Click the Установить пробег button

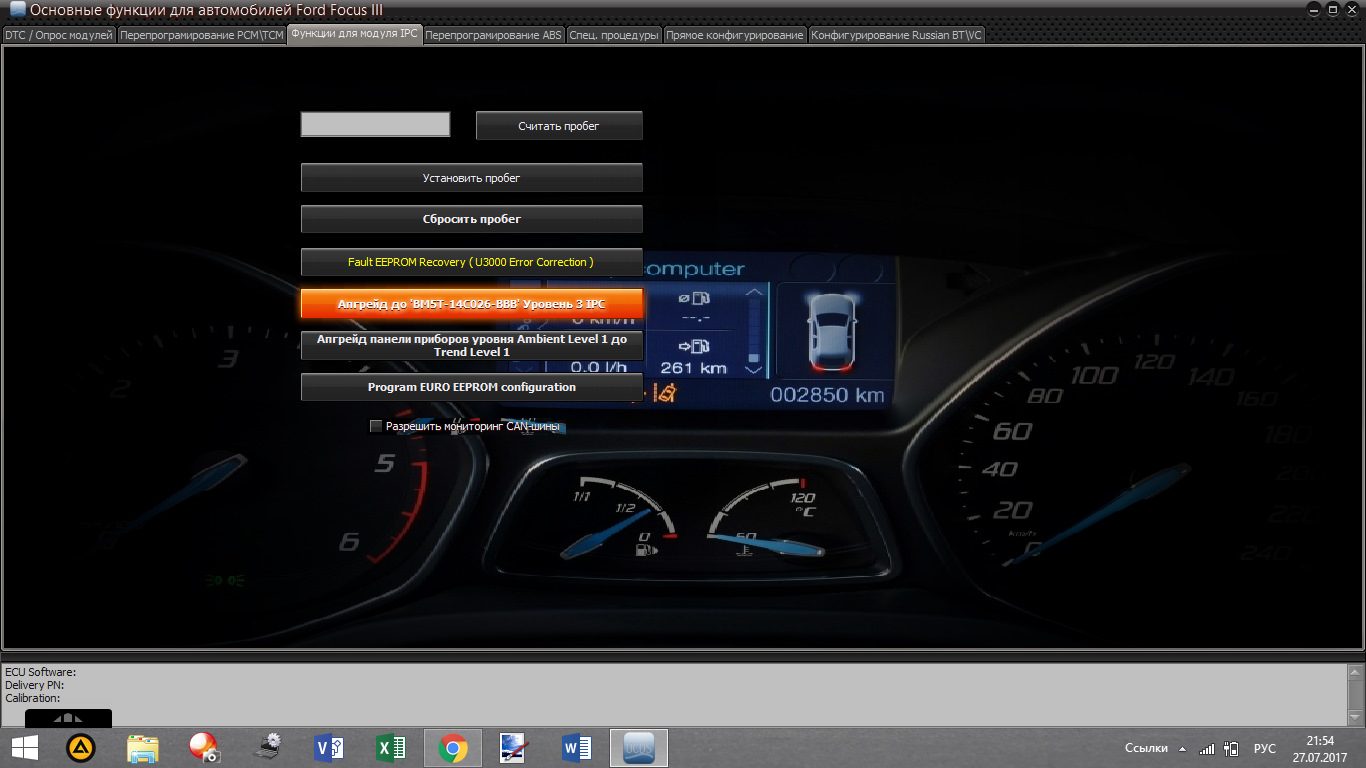pyautogui.click(x=471, y=178)
